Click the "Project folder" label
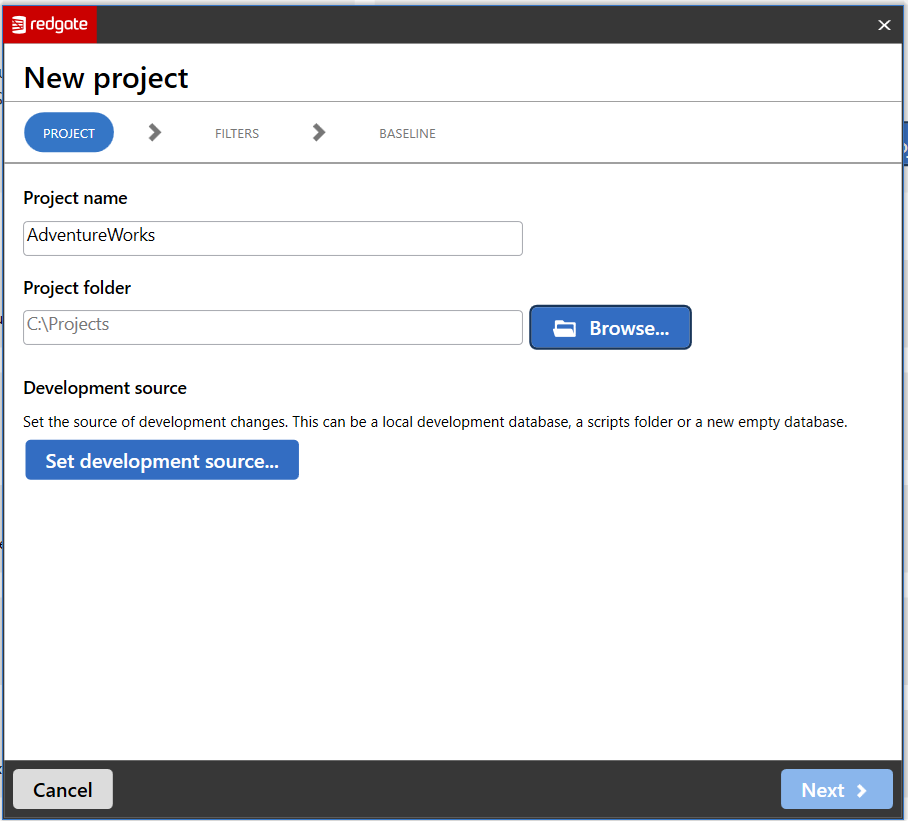Screen dimensions: 908x821 (x=77, y=288)
